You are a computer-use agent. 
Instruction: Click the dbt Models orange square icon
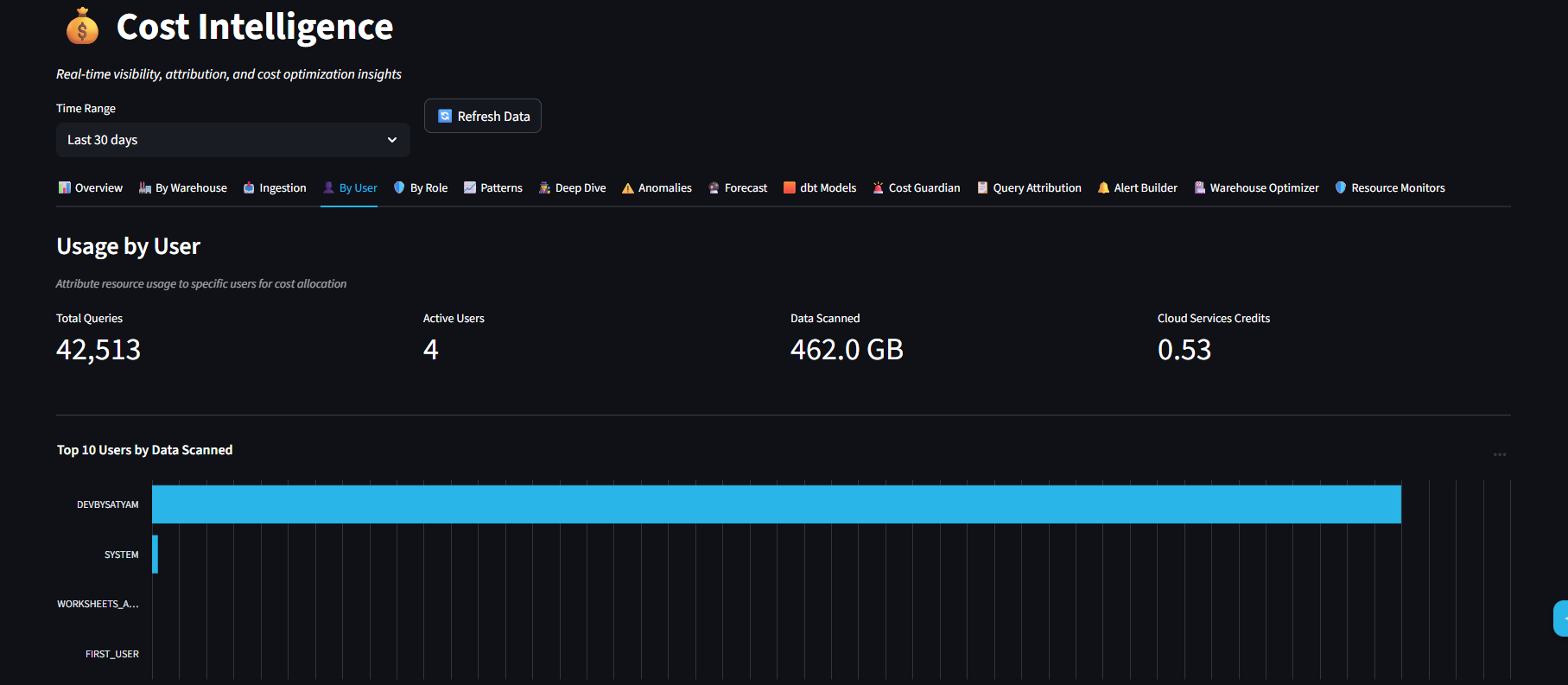[x=790, y=187]
